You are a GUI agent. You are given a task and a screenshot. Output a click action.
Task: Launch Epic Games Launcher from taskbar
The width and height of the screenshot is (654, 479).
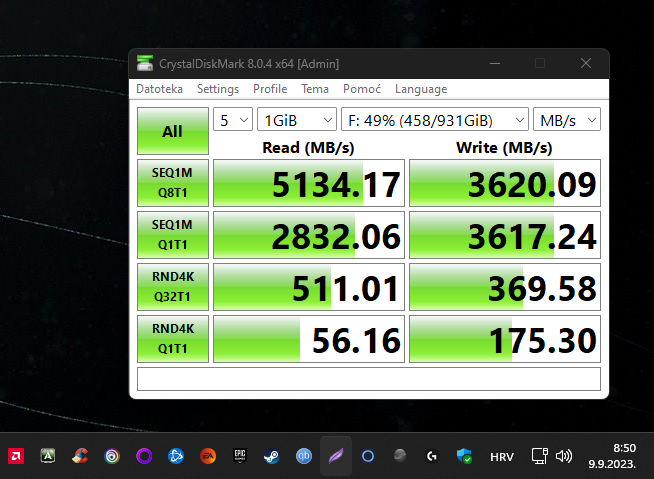[240, 456]
